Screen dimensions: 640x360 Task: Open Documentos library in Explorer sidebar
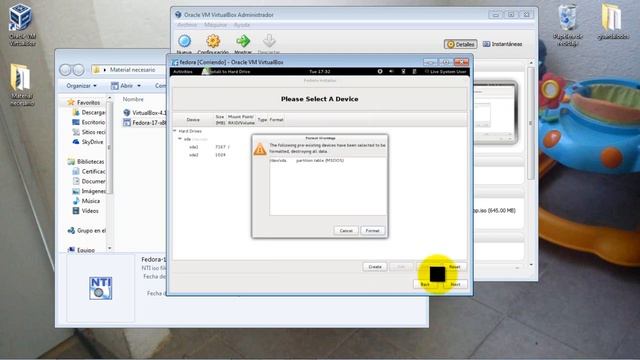click(x=89, y=181)
